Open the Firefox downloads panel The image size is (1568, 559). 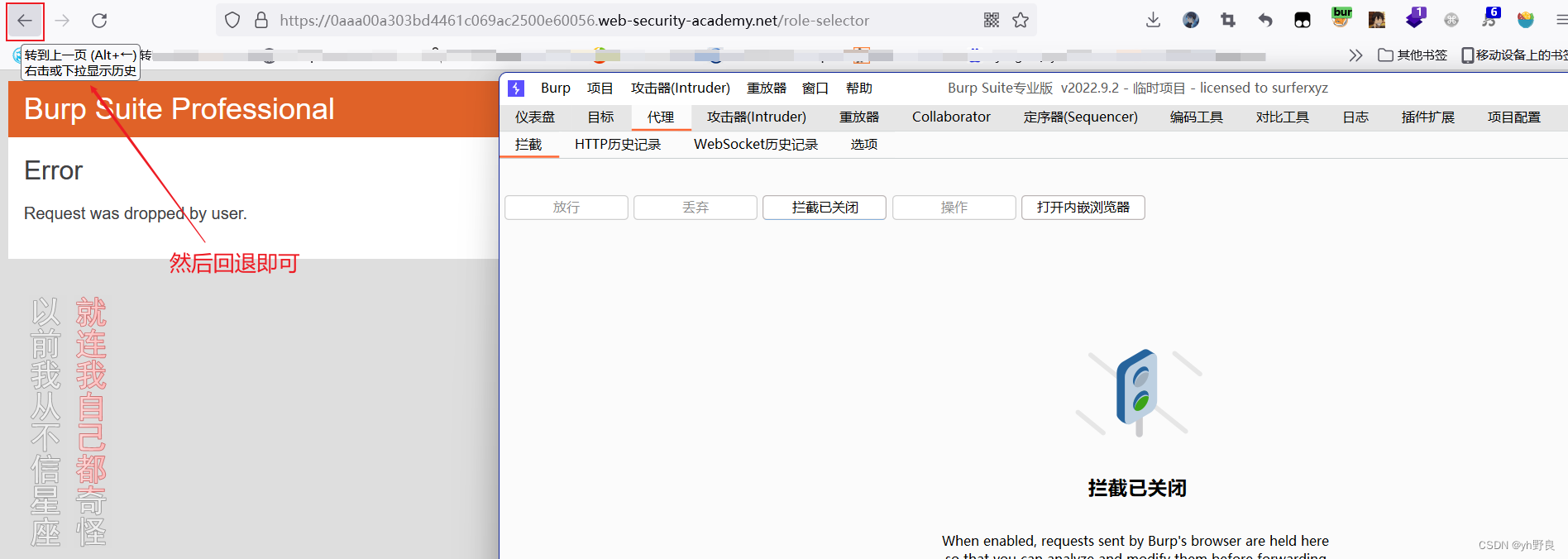tap(1153, 20)
